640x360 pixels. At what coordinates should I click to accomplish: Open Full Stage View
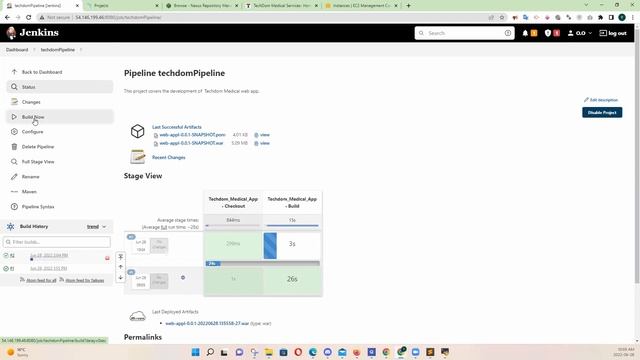(x=38, y=162)
